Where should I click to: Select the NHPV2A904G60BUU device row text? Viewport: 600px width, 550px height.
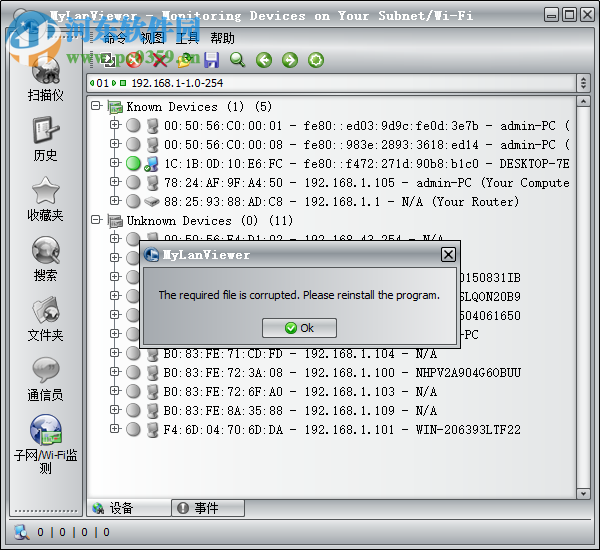point(342,372)
